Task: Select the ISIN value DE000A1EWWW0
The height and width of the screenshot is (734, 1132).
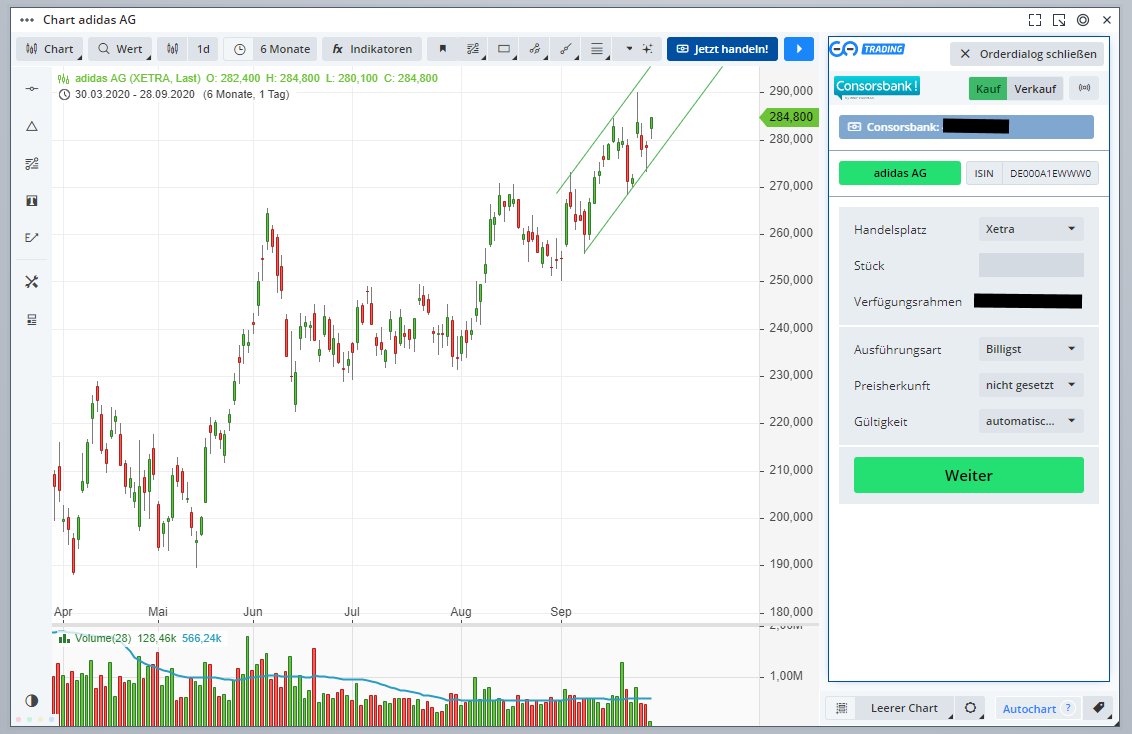Action: pyautogui.click(x=1050, y=173)
